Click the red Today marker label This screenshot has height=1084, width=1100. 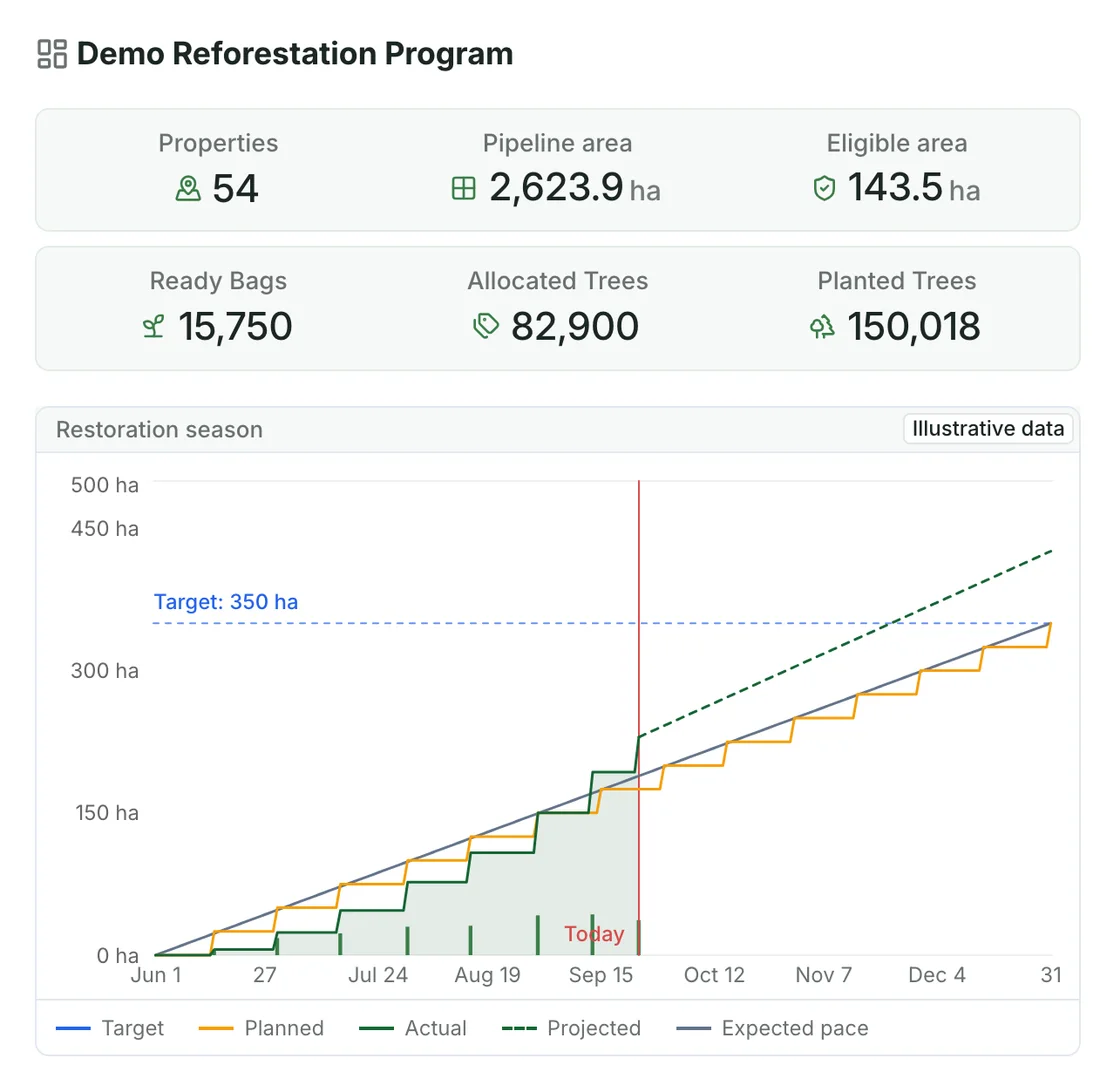[x=594, y=934]
